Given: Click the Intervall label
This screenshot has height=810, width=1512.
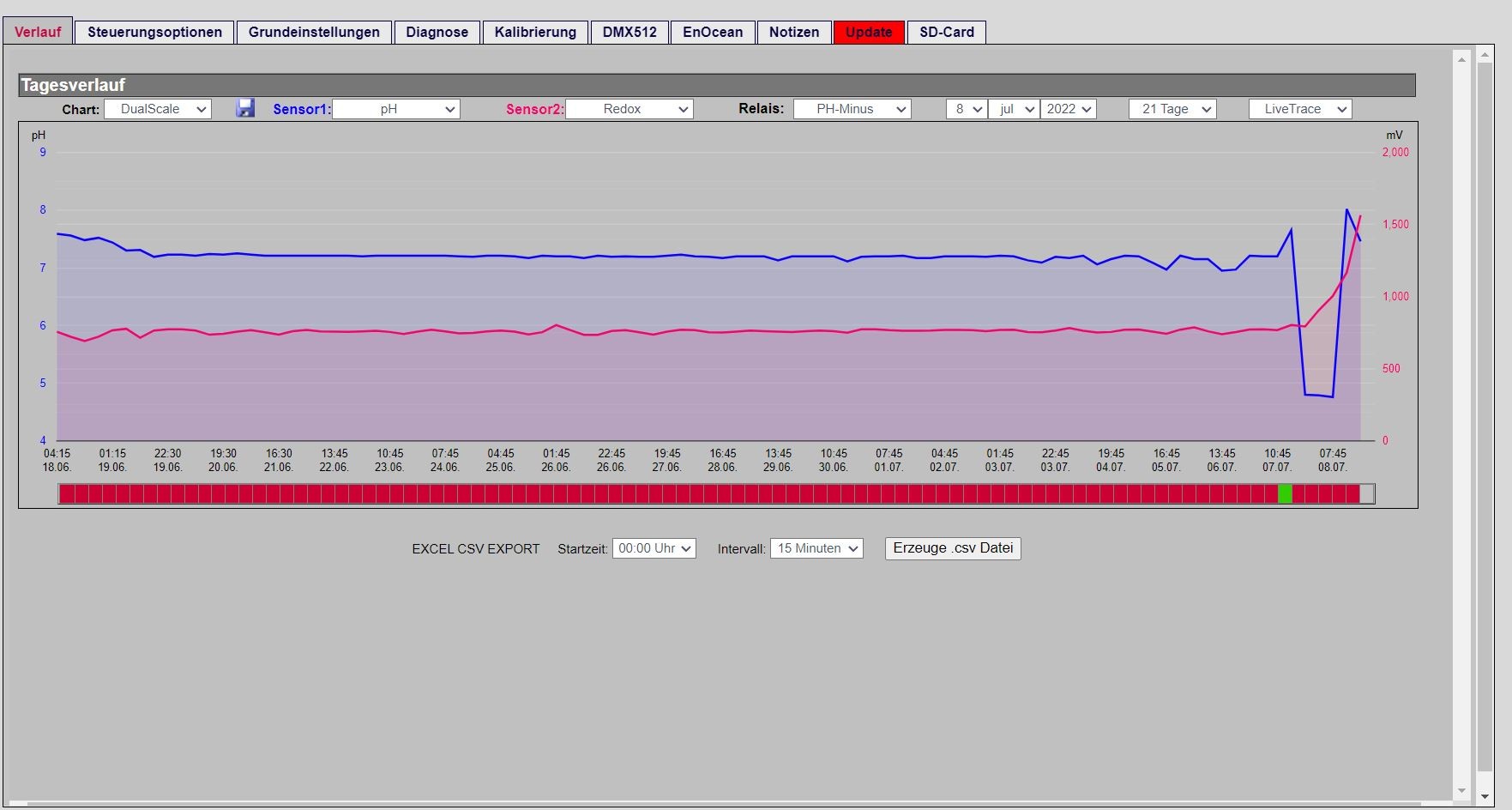Looking at the screenshot, I should pyautogui.click(x=741, y=549).
